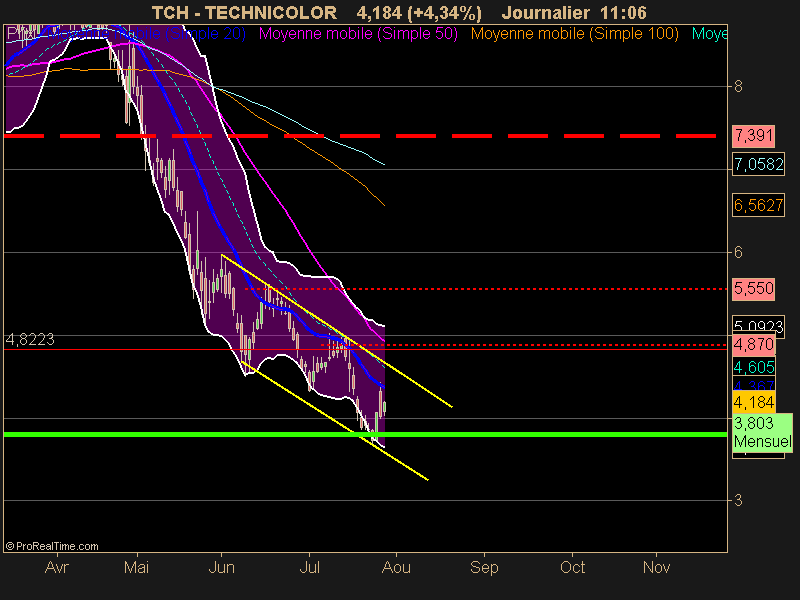Click the Oct month axis label
The image size is (800, 600).
[x=572, y=567]
